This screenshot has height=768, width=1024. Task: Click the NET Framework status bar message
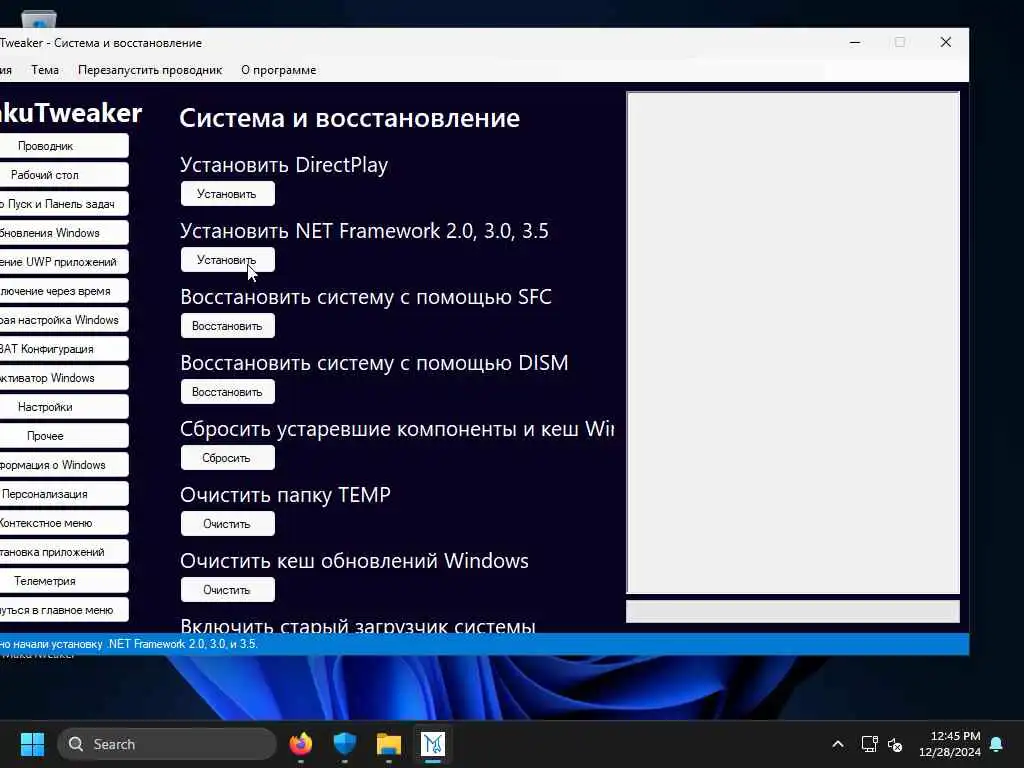pos(129,644)
